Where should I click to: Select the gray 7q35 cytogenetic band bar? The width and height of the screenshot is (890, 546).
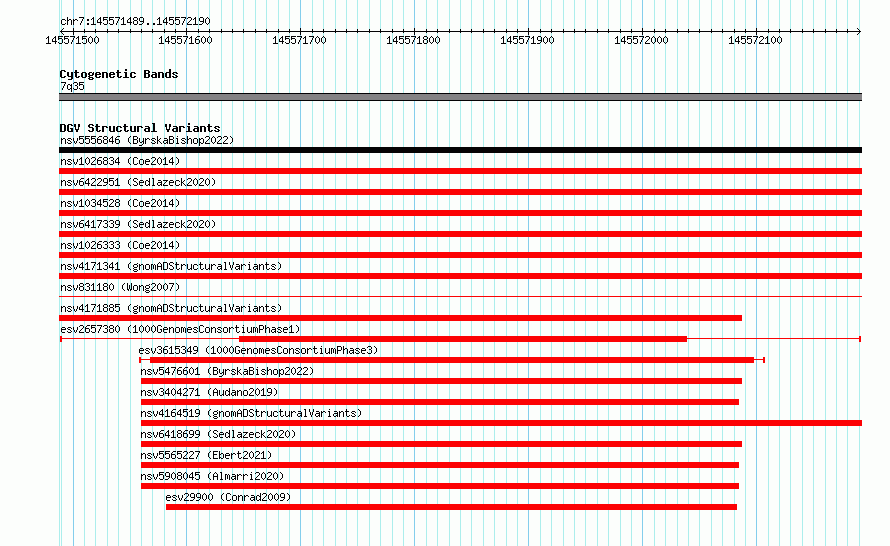(x=460, y=97)
